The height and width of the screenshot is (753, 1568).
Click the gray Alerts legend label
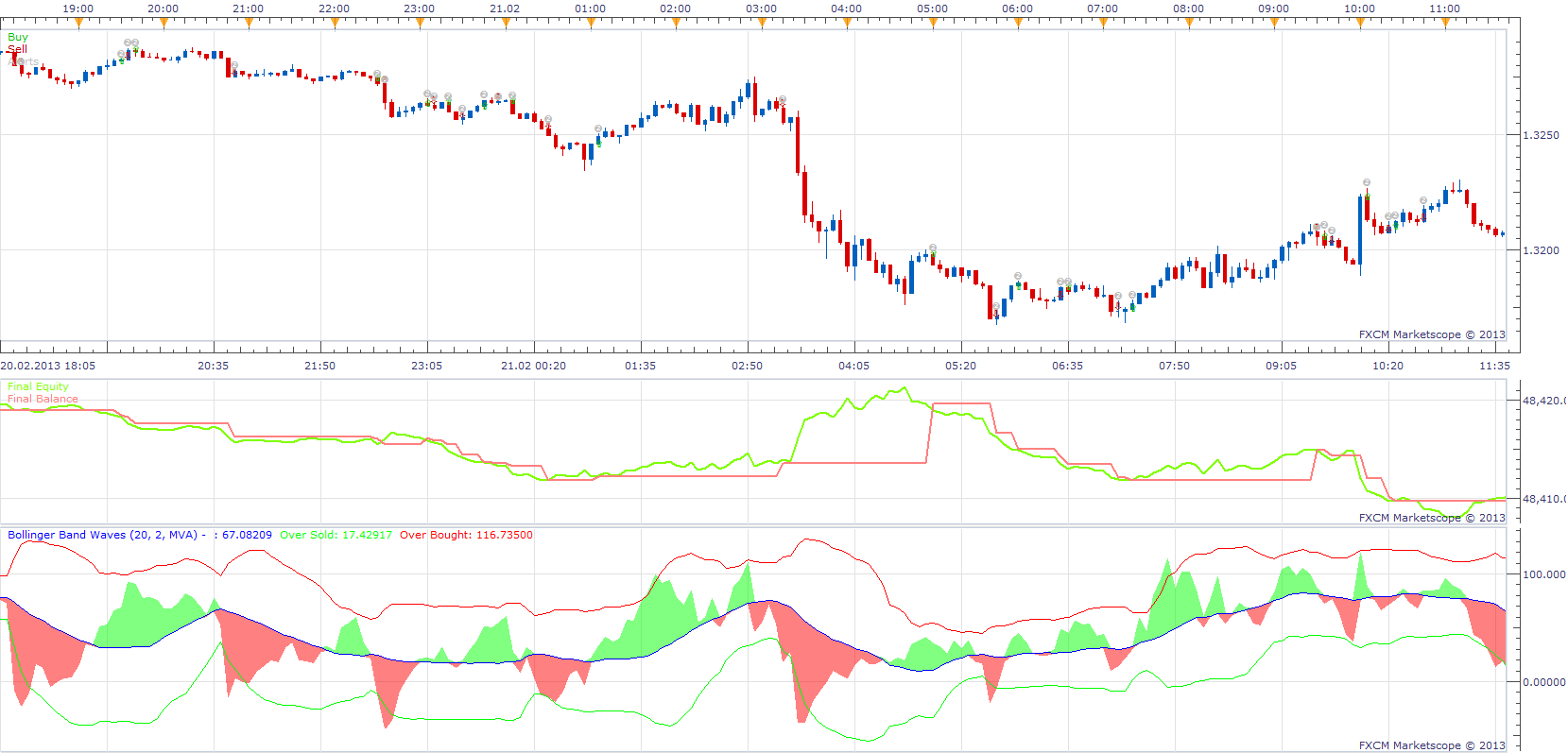(24, 61)
